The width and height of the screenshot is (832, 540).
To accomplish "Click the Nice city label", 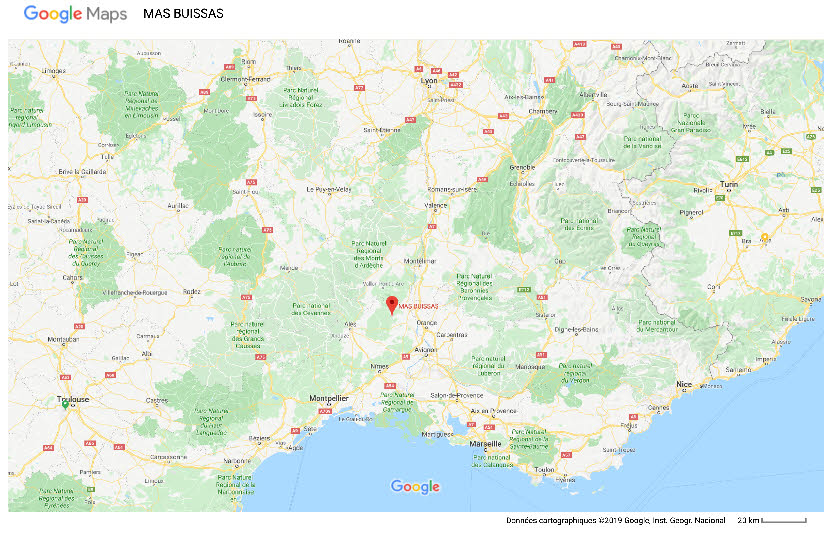I will coord(683,384).
